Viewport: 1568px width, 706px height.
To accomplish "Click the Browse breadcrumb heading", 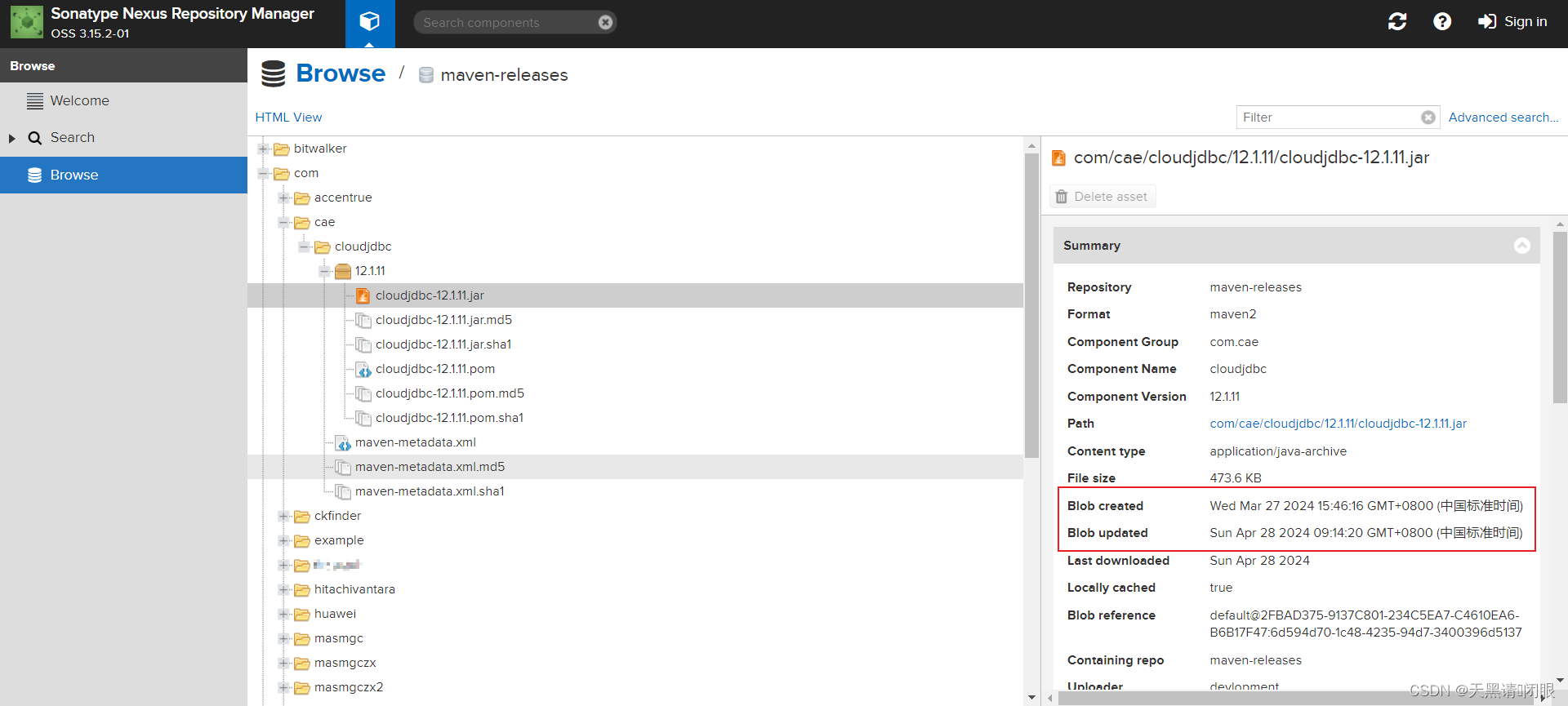I will coord(341,73).
